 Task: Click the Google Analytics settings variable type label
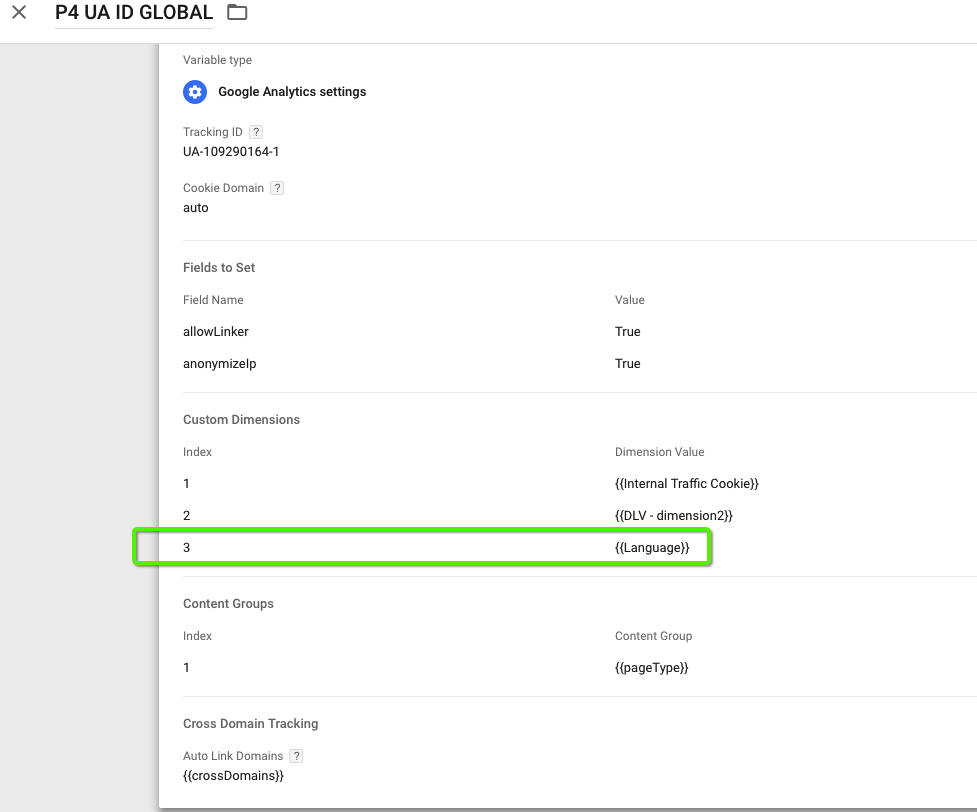point(292,92)
